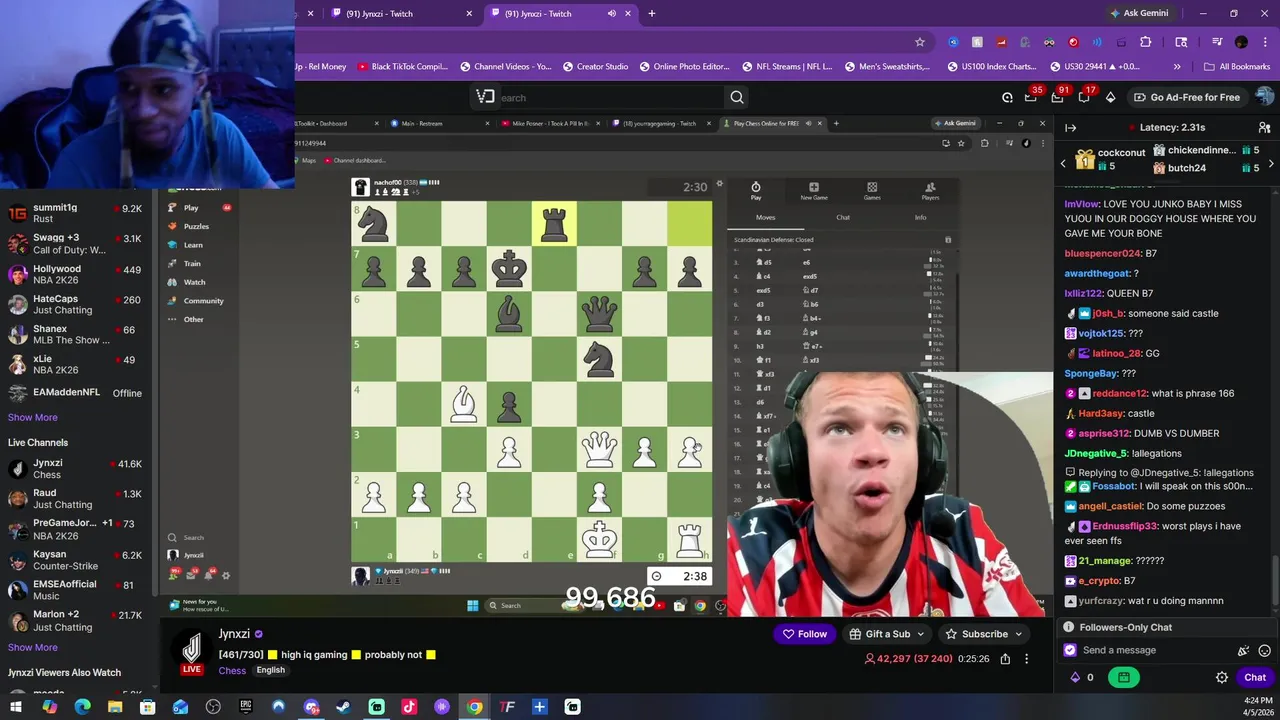Show hidden bookmarks with the double chevron

point(1177,67)
